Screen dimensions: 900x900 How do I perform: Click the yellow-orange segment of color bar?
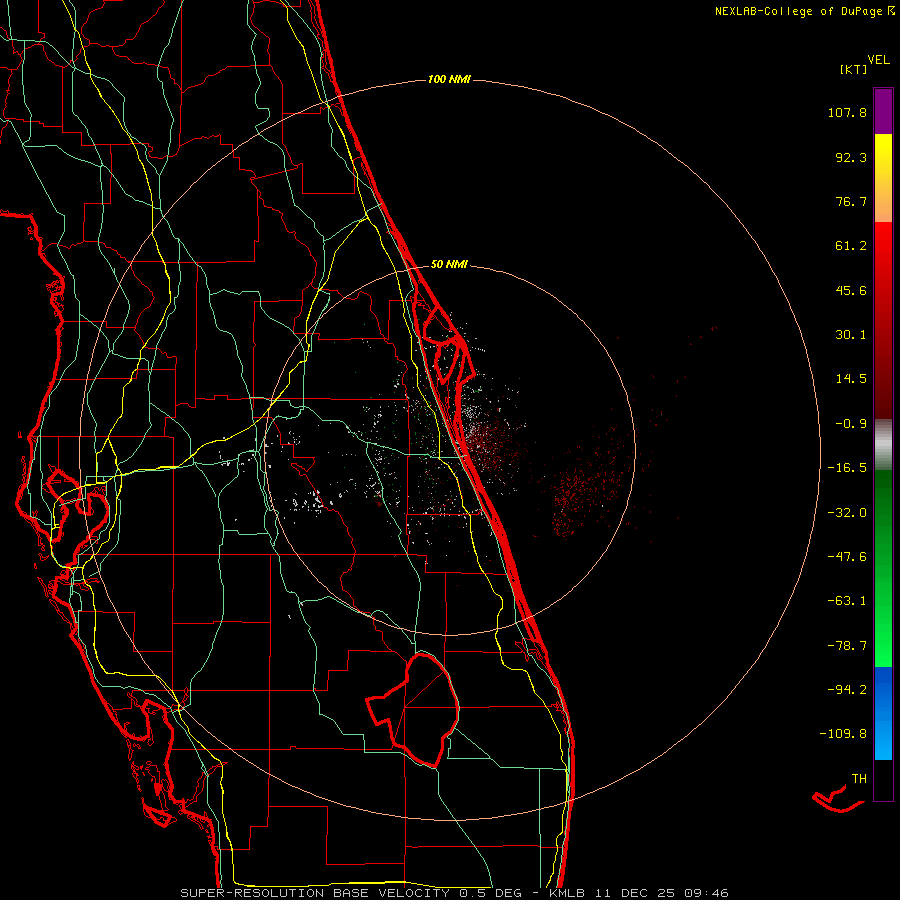pyautogui.click(x=883, y=178)
